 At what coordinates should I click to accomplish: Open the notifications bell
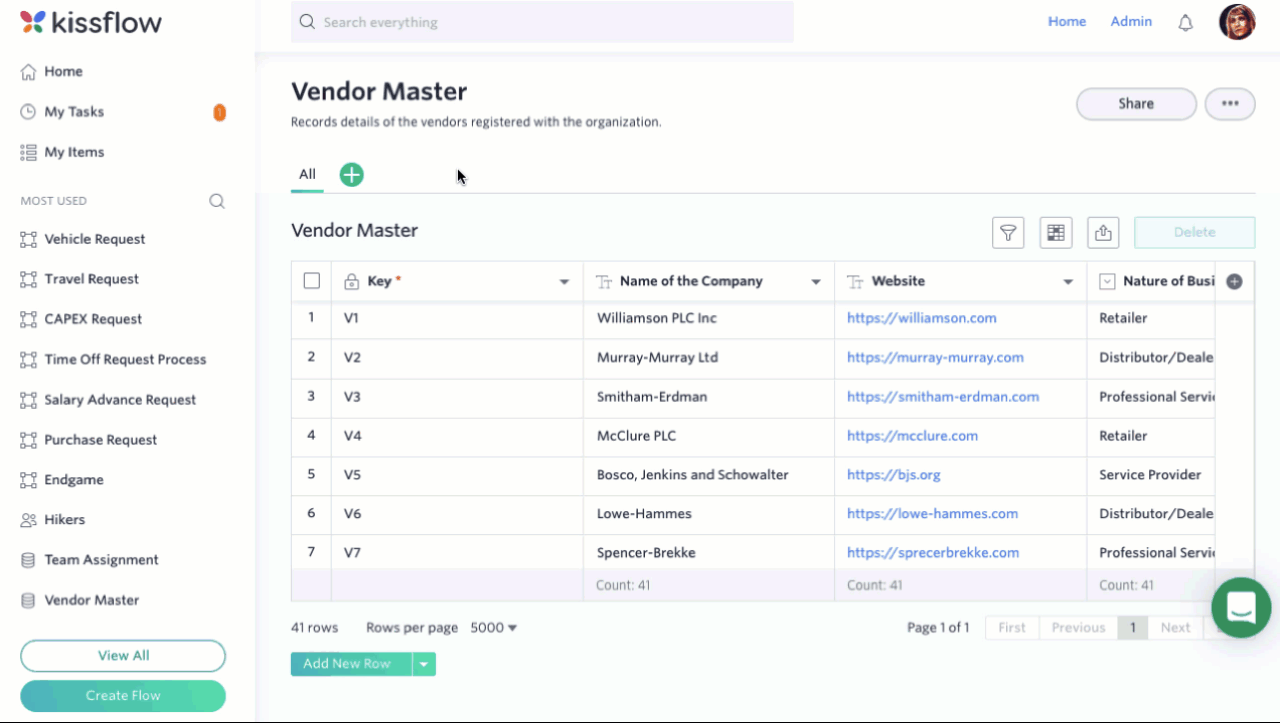[1186, 22]
